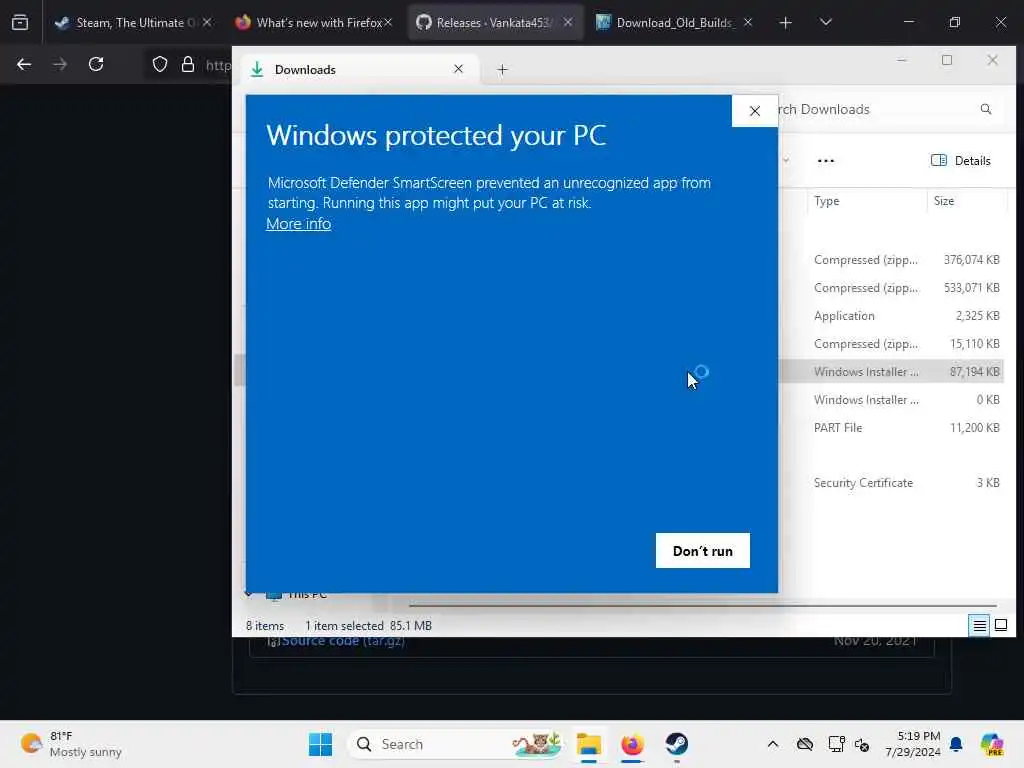
Task: Open the More info link
Action: tap(298, 223)
